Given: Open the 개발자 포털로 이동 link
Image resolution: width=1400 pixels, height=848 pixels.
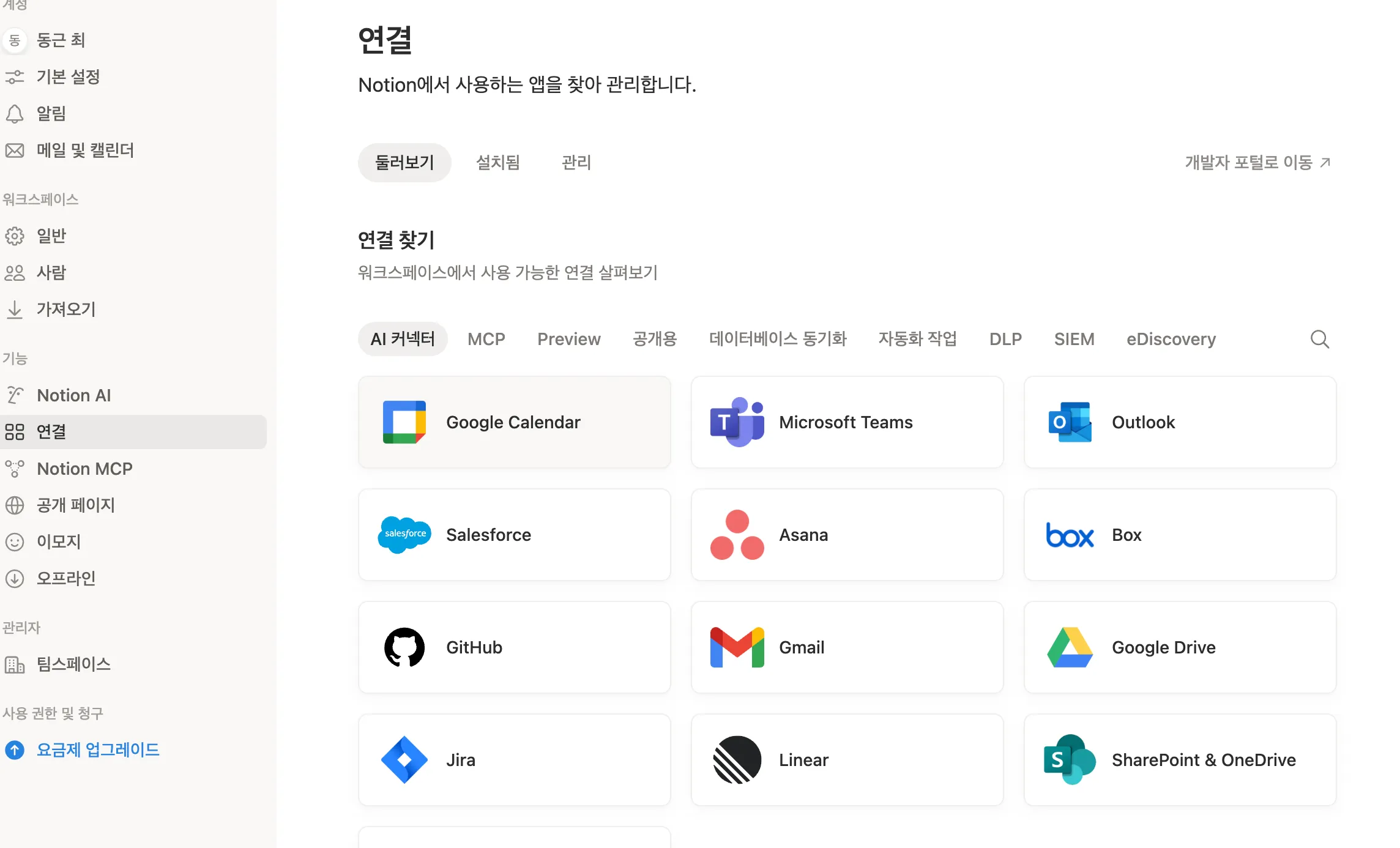Looking at the screenshot, I should [x=1258, y=162].
